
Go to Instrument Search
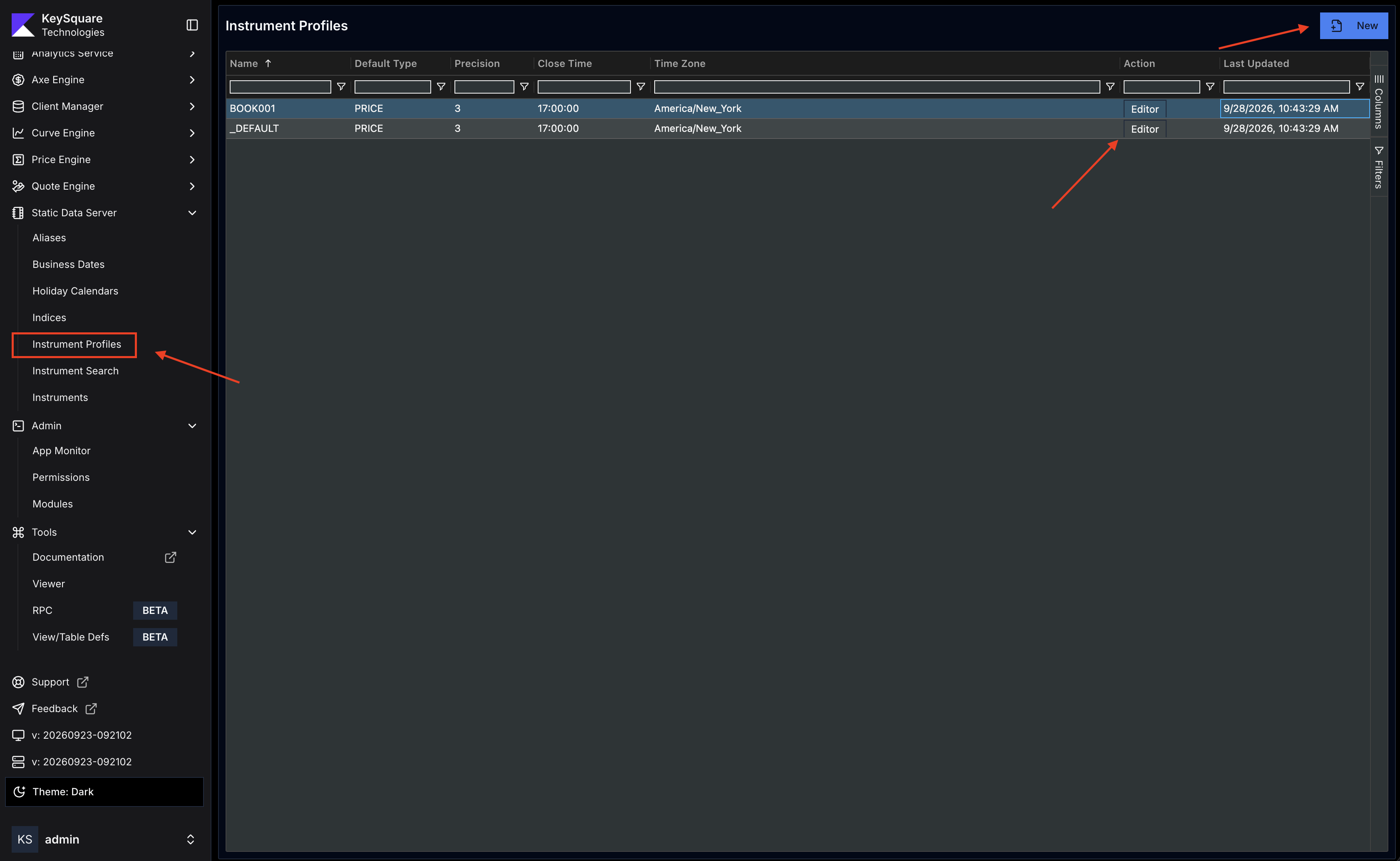click(75, 371)
